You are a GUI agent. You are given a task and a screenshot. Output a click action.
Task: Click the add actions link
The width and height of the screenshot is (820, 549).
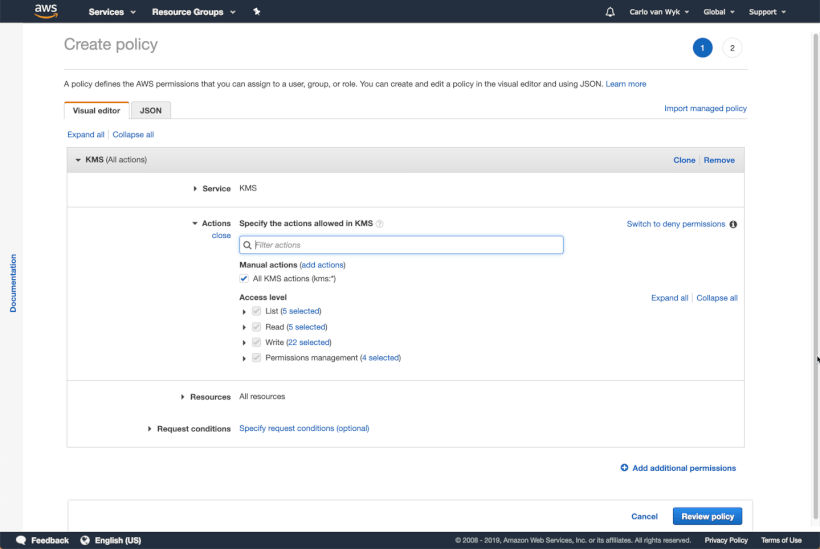coord(323,265)
